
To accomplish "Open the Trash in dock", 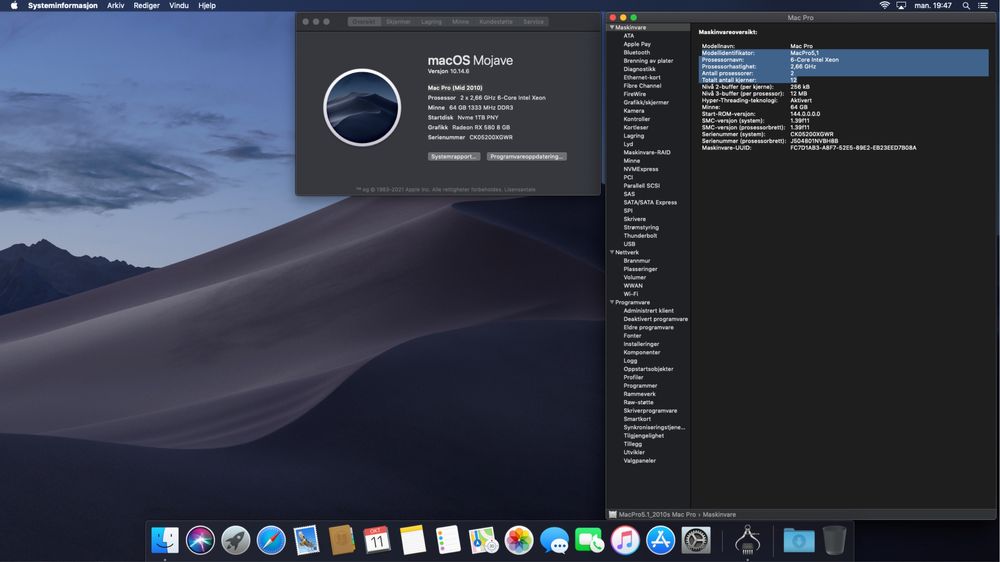I will [834, 540].
